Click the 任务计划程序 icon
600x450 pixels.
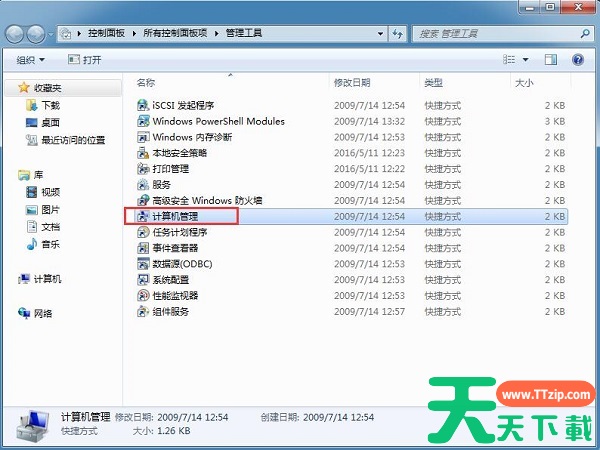(144, 232)
